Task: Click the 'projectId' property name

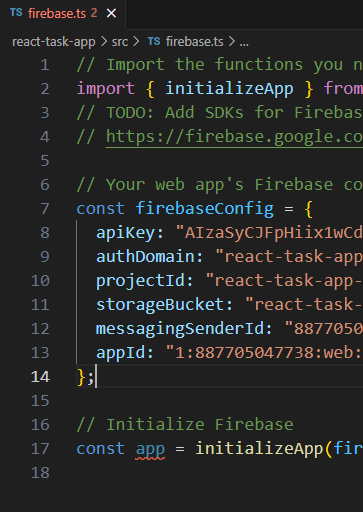Action: [x=140, y=281]
